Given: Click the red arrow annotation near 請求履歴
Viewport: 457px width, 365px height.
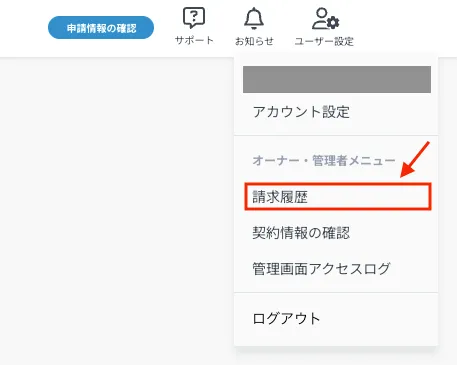Looking at the screenshot, I should (x=415, y=159).
